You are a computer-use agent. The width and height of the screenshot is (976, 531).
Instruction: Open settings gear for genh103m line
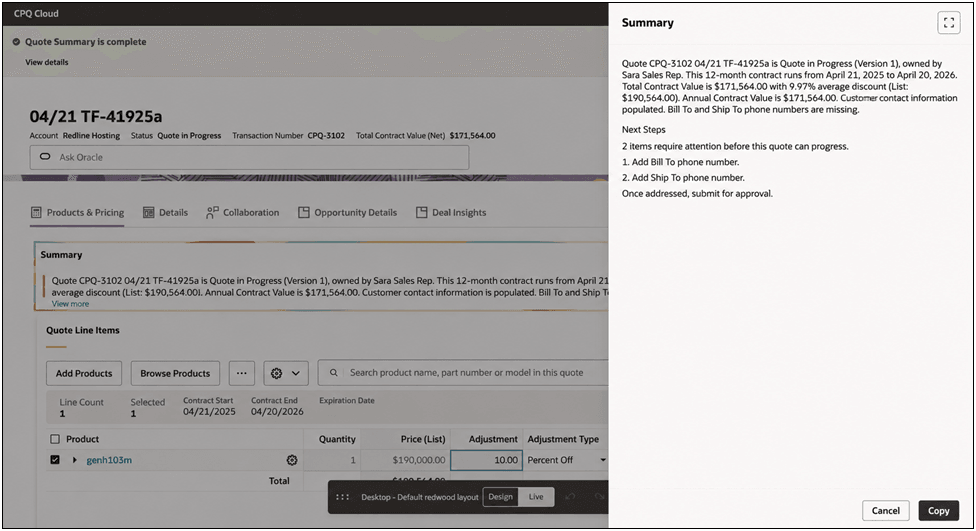pyautogui.click(x=292, y=460)
